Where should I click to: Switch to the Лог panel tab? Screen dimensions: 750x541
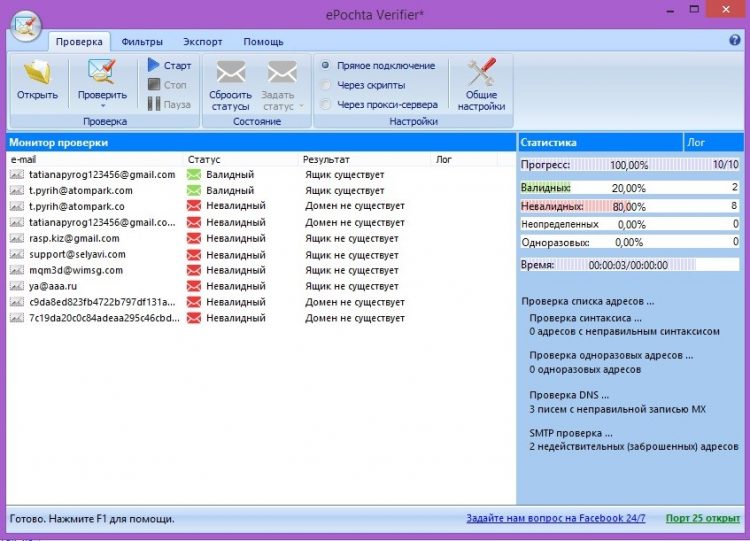tap(712, 143)
